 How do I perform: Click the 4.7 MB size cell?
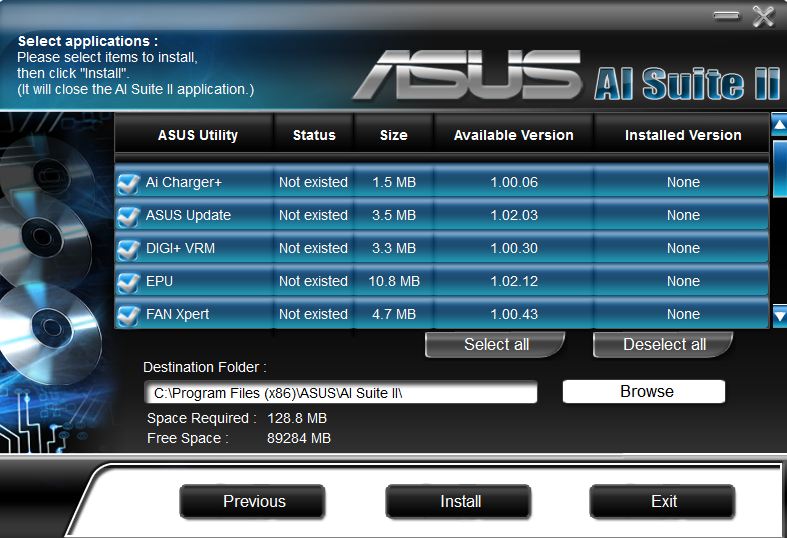pos(394,314)
